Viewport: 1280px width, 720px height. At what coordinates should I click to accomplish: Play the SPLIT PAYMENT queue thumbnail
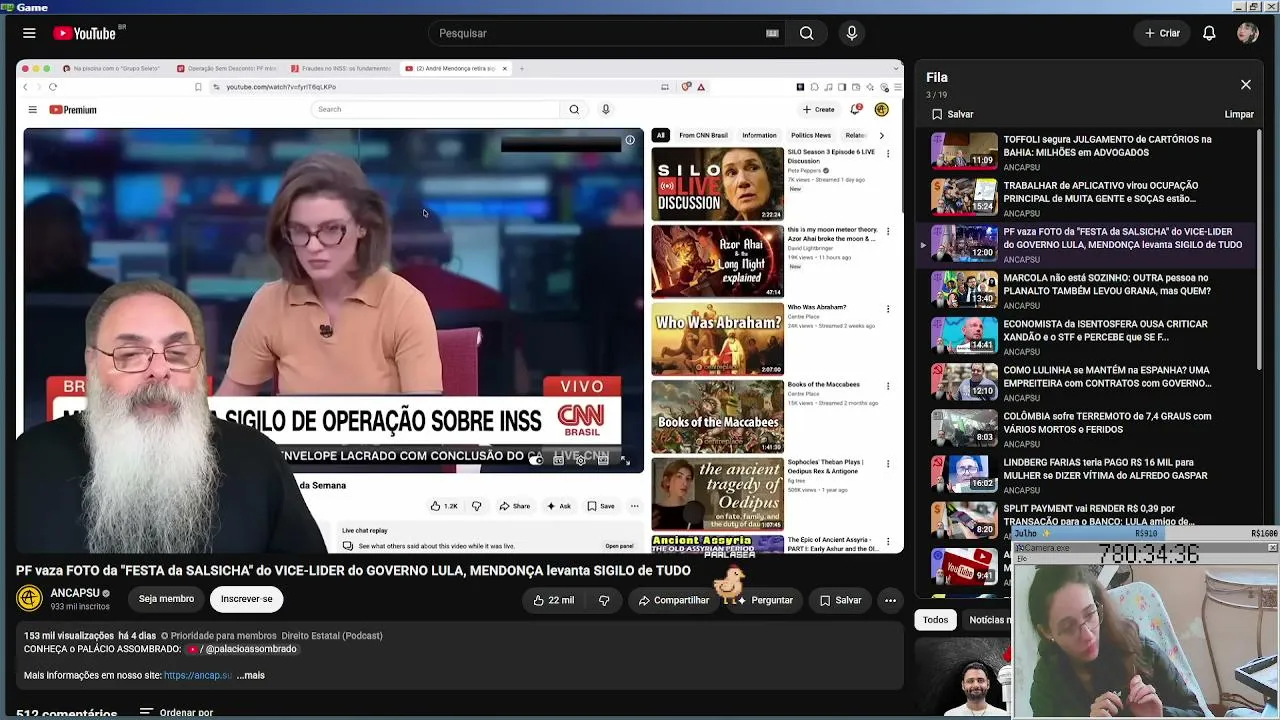coord(964,519)
